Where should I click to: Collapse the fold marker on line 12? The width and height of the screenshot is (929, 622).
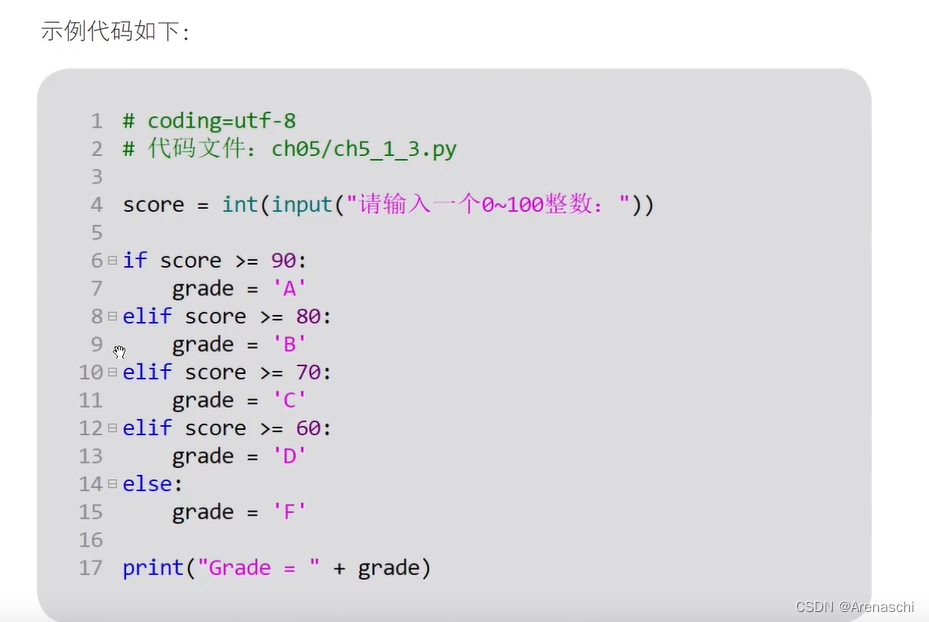(113, 428)
